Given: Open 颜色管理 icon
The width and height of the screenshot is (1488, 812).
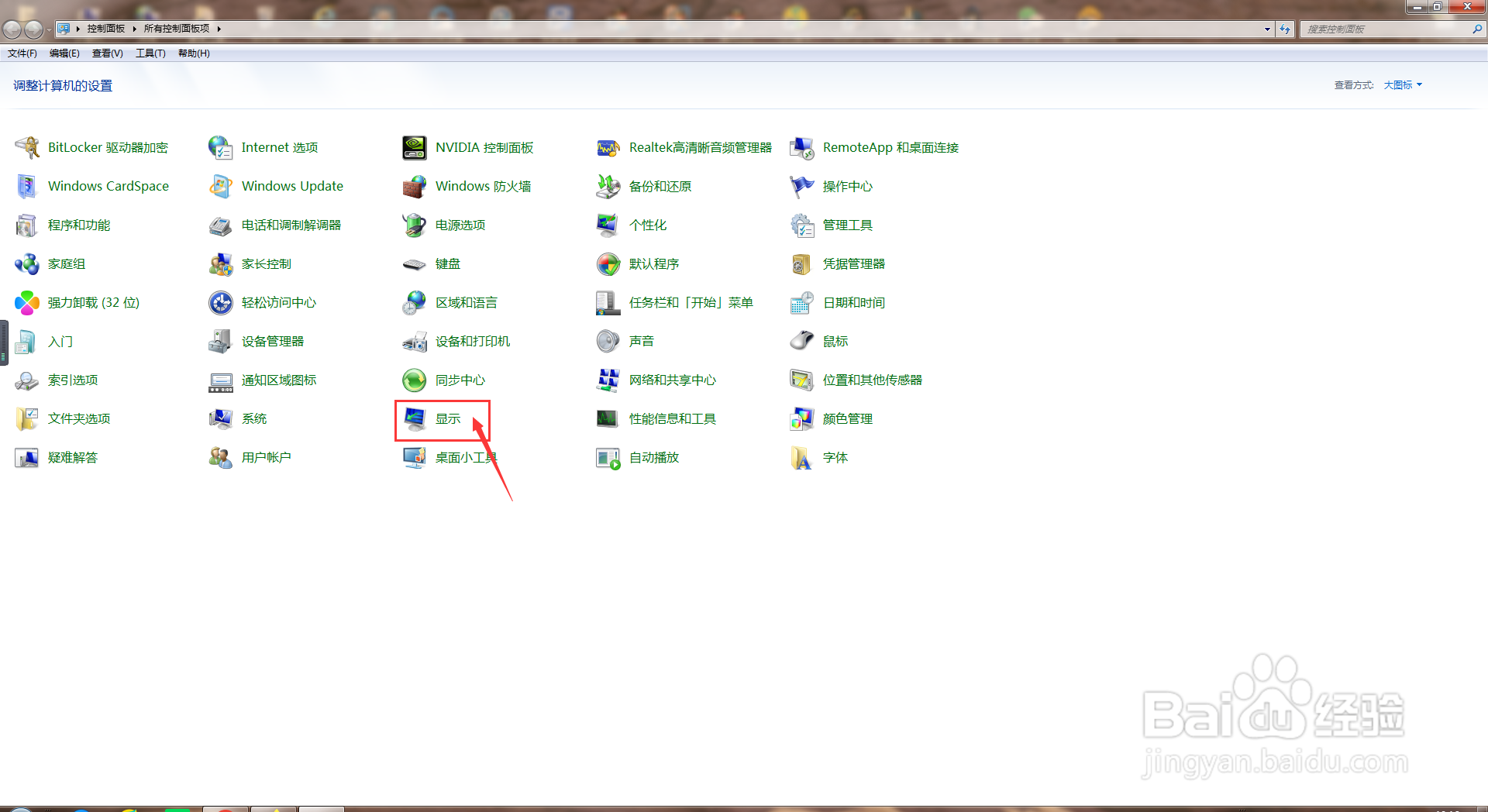Looking at the screenshot, I should (802, 418).
